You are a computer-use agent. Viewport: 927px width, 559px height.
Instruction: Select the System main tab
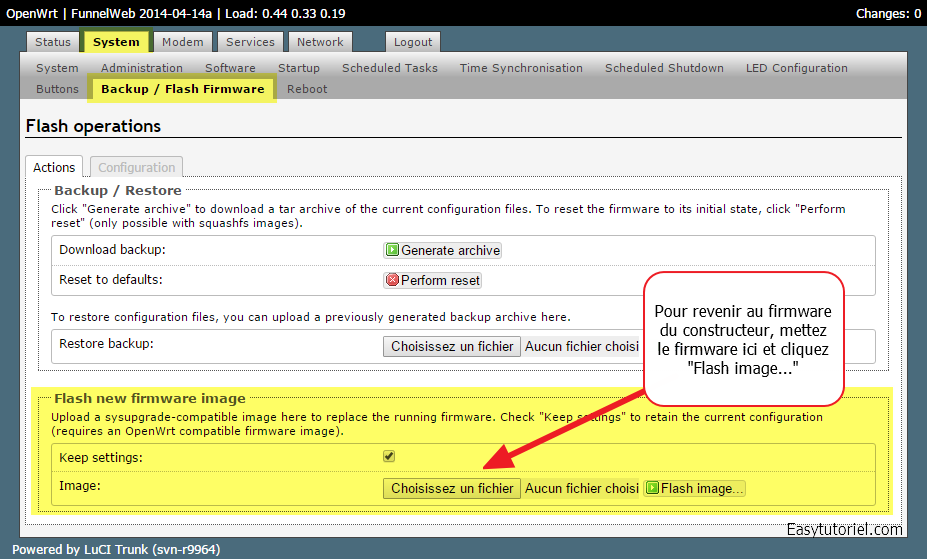point(116,42)
